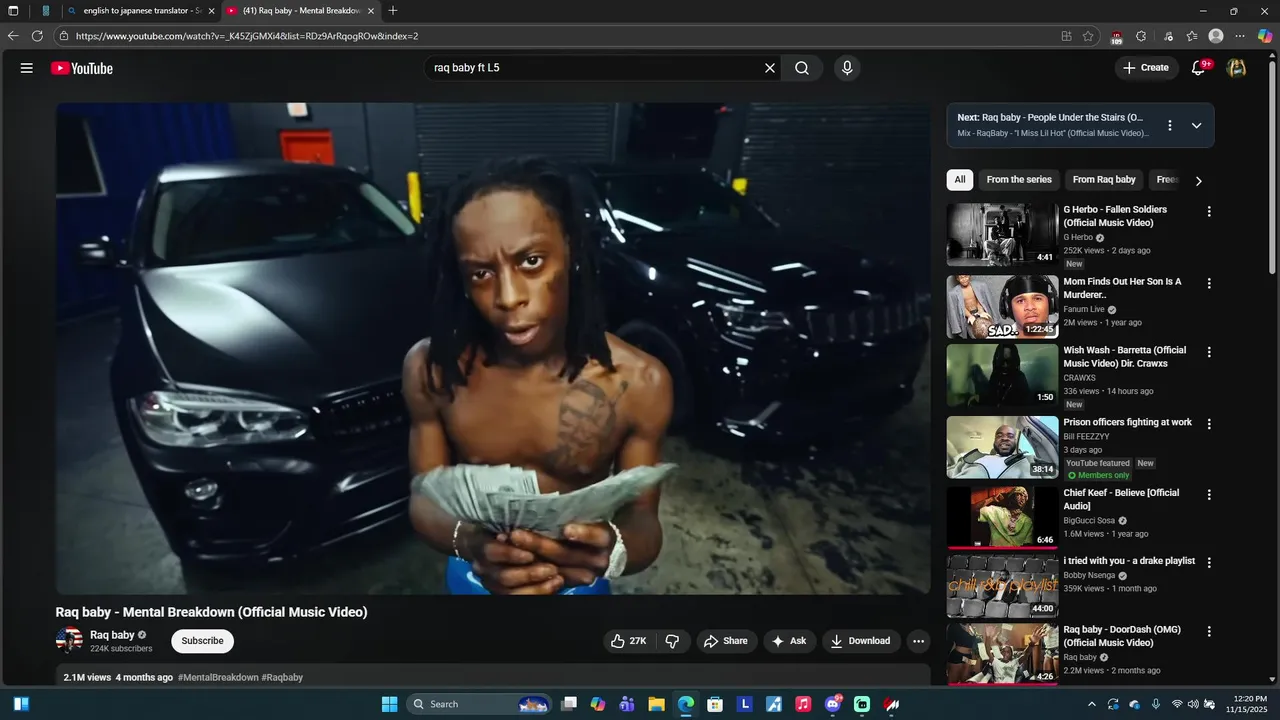
Task: Open the YouTube account avatar menu
Action: coord(1236,68)
